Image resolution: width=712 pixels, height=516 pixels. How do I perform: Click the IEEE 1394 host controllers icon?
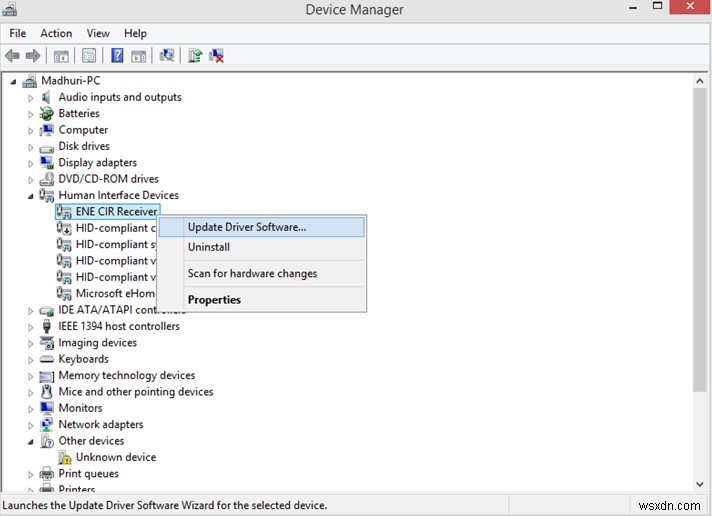(x=46, y=326)
